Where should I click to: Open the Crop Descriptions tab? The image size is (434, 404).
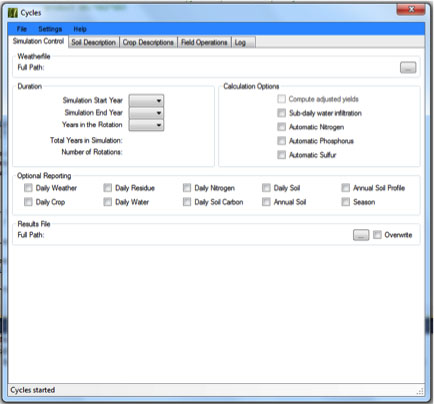pyautogui.click(x=148, y=42)
